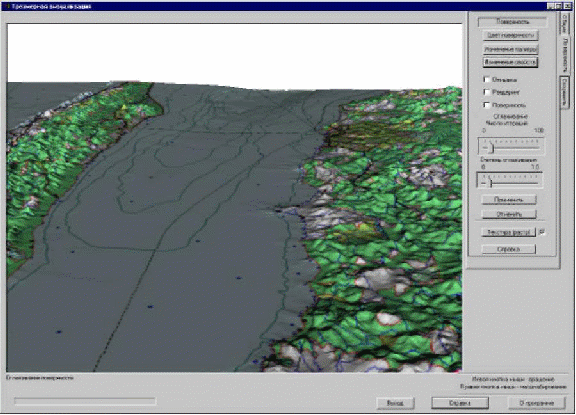The height and width of the screenshot is (415, 576).
Task: Click the iterations count slider (0–100)
Action: (x=511, y=146)
